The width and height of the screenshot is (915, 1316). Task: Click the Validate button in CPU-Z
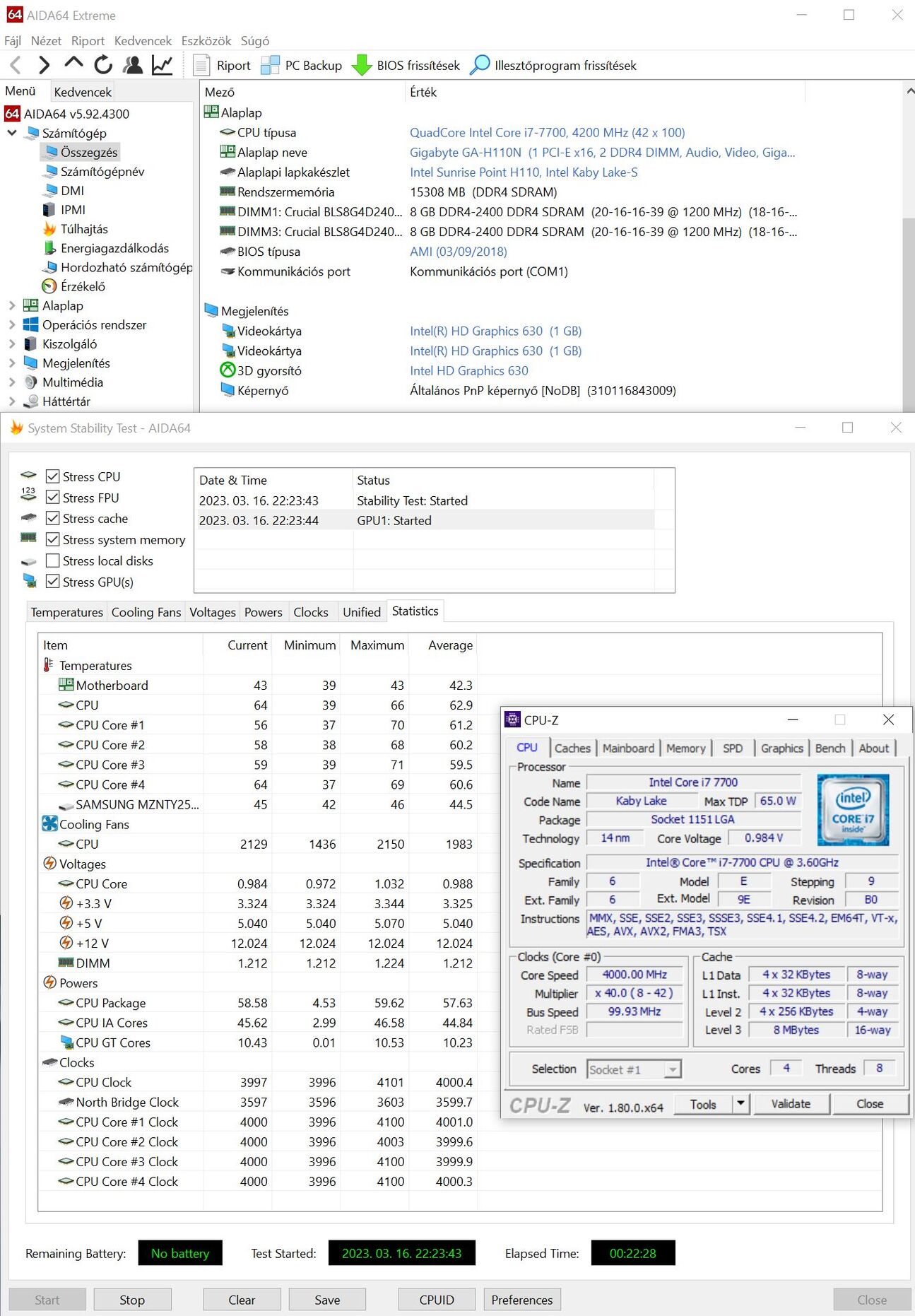pos(791,1103)
